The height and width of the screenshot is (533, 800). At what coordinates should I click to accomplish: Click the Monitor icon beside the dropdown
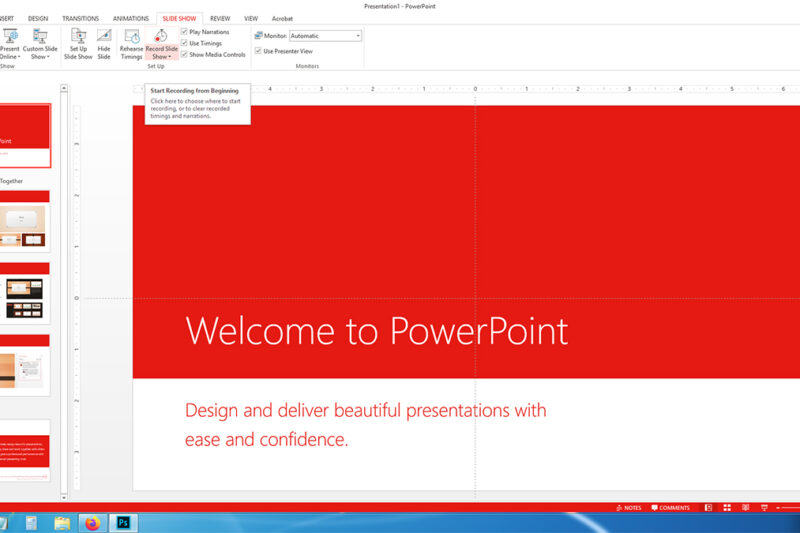(x=258, y=36)
